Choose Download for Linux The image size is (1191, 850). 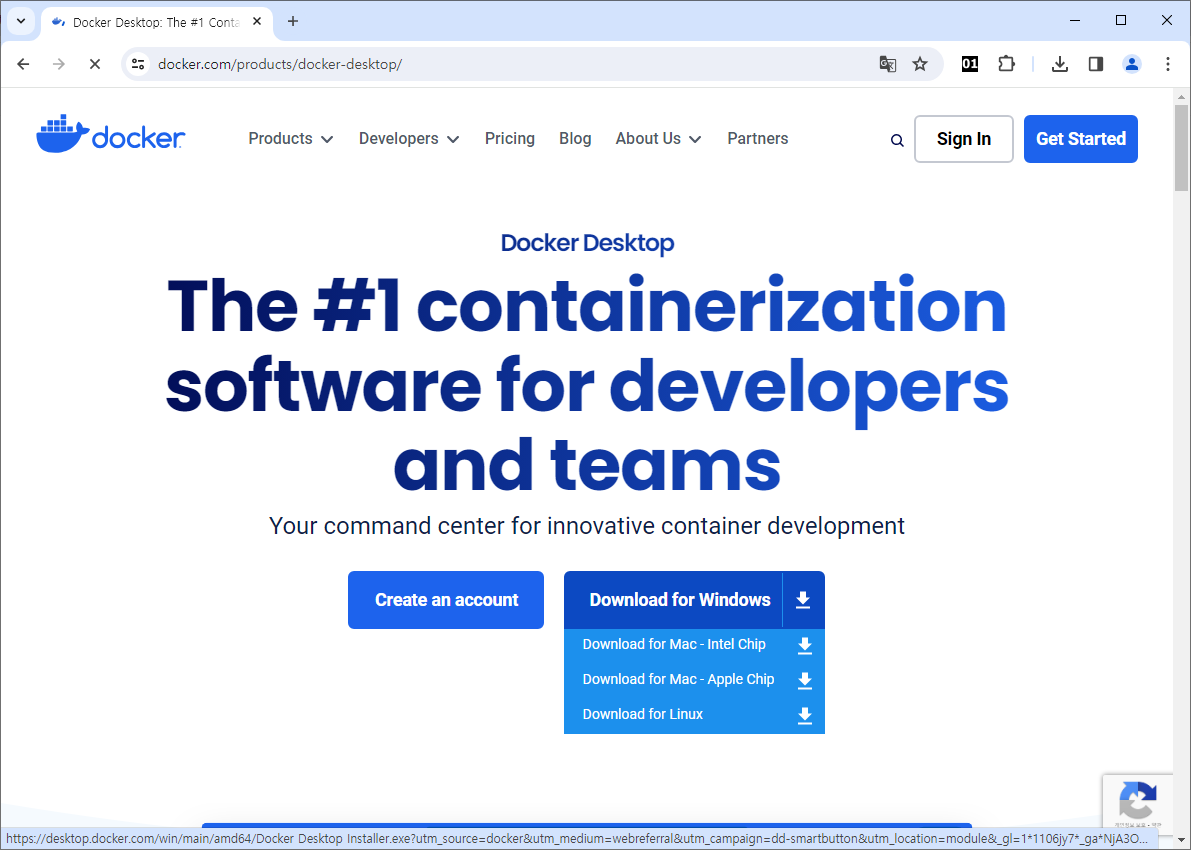click(x=643, y=714)
